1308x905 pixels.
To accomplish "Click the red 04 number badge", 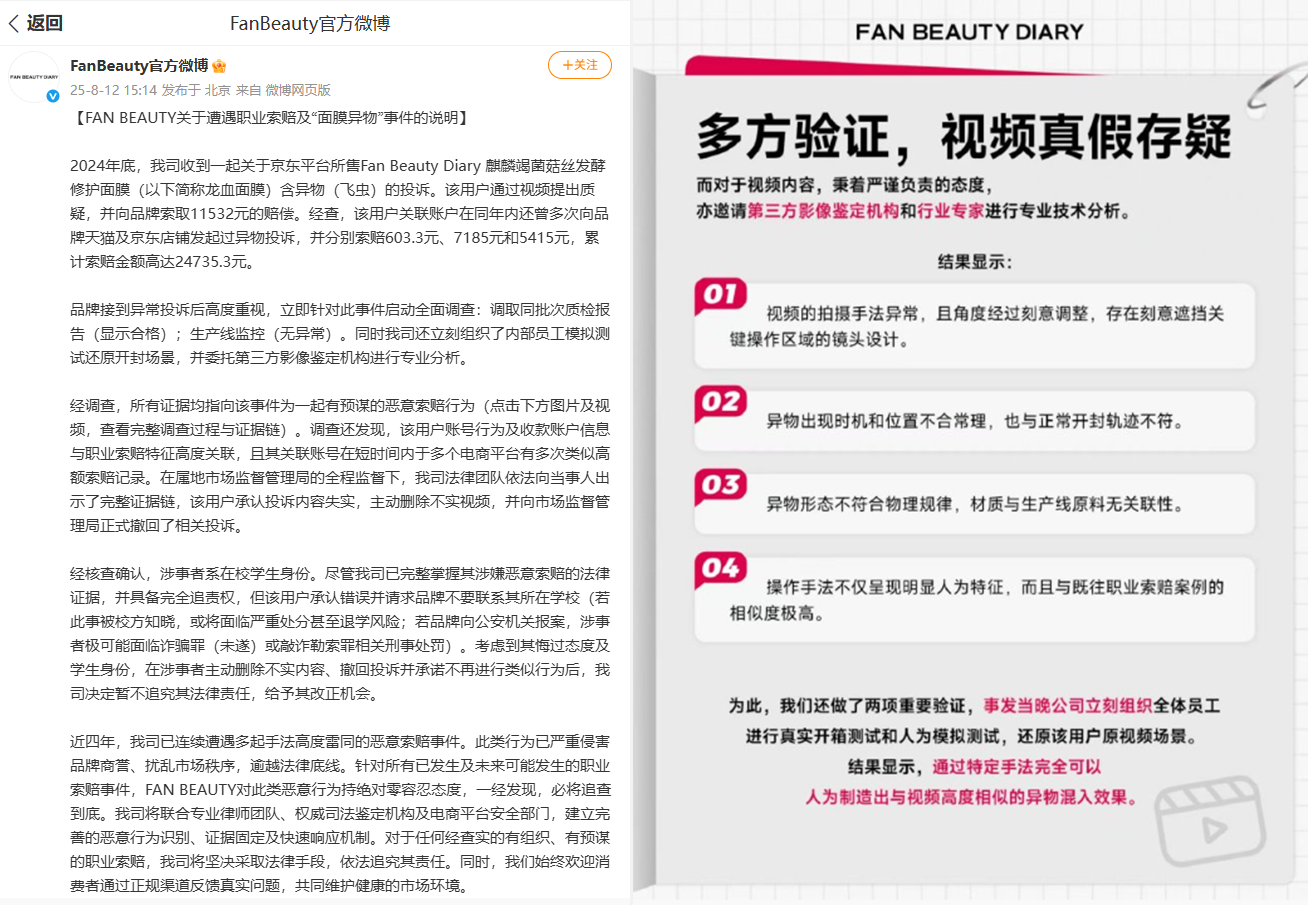I will (x=720, y=570).
